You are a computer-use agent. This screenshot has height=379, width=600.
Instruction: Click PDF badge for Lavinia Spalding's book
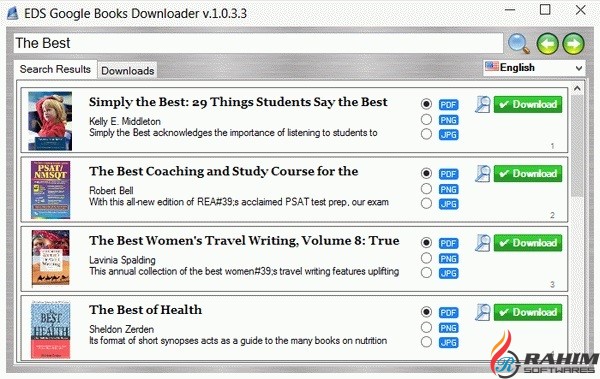point(448,243)
